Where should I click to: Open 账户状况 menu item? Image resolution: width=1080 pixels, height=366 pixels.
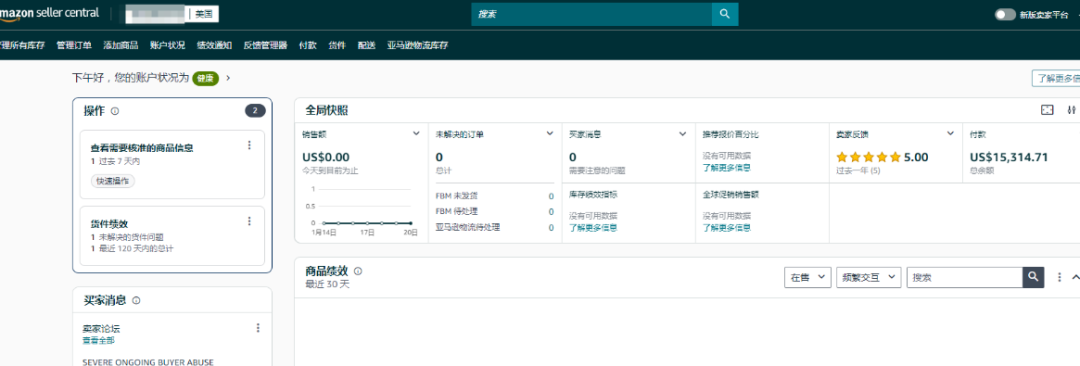(x=167, y=45)
